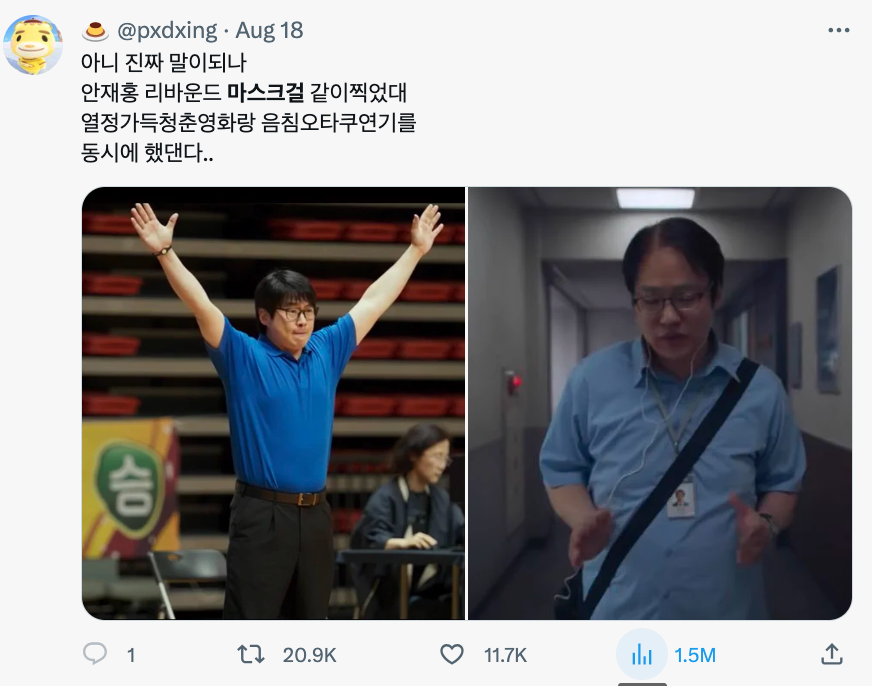Click the tweet's last line 동시에 했댄다..

[147, 152]
